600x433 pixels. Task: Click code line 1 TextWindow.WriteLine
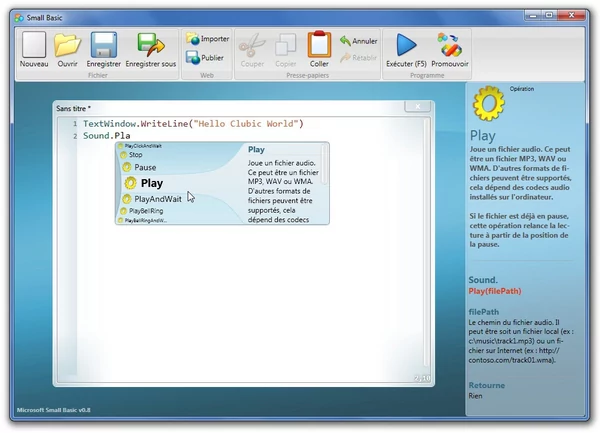(193, 124)
